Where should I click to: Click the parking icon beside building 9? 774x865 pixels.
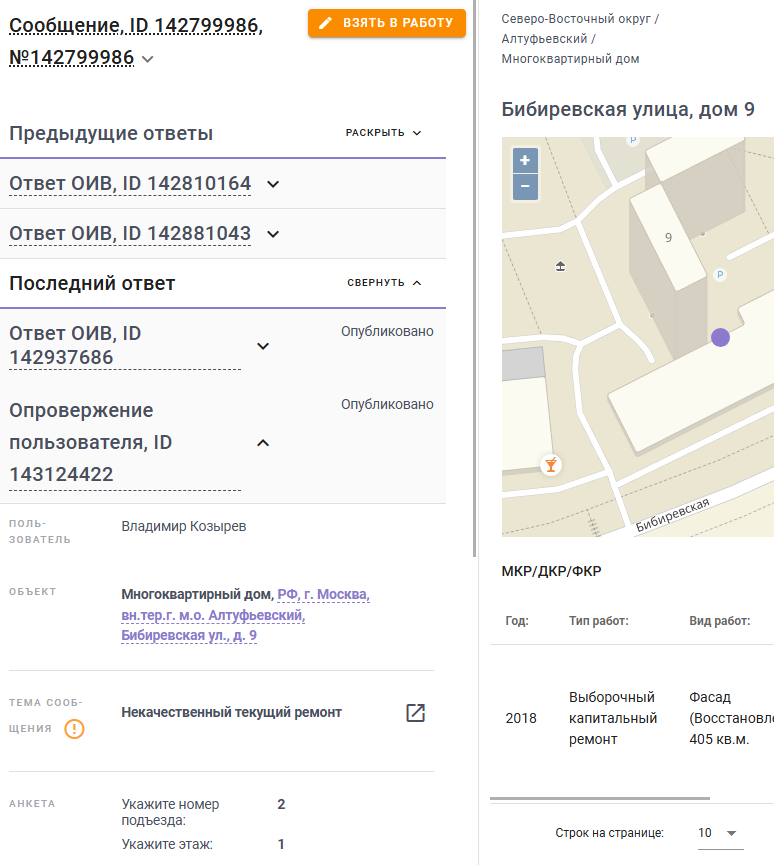tap(720, 274)
